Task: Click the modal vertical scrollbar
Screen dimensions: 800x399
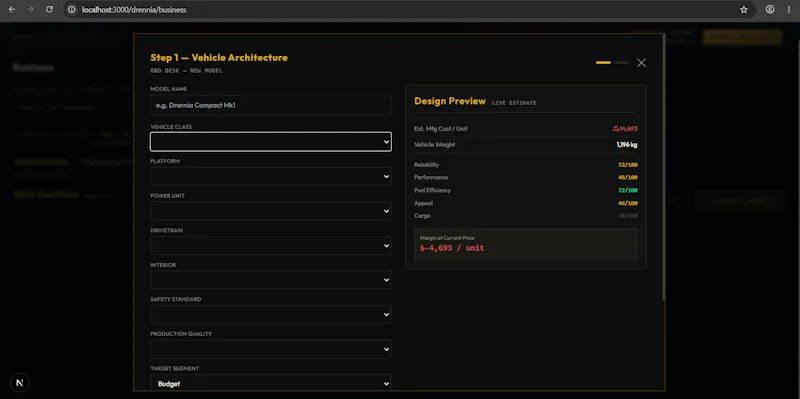Action: pos(663,168)
